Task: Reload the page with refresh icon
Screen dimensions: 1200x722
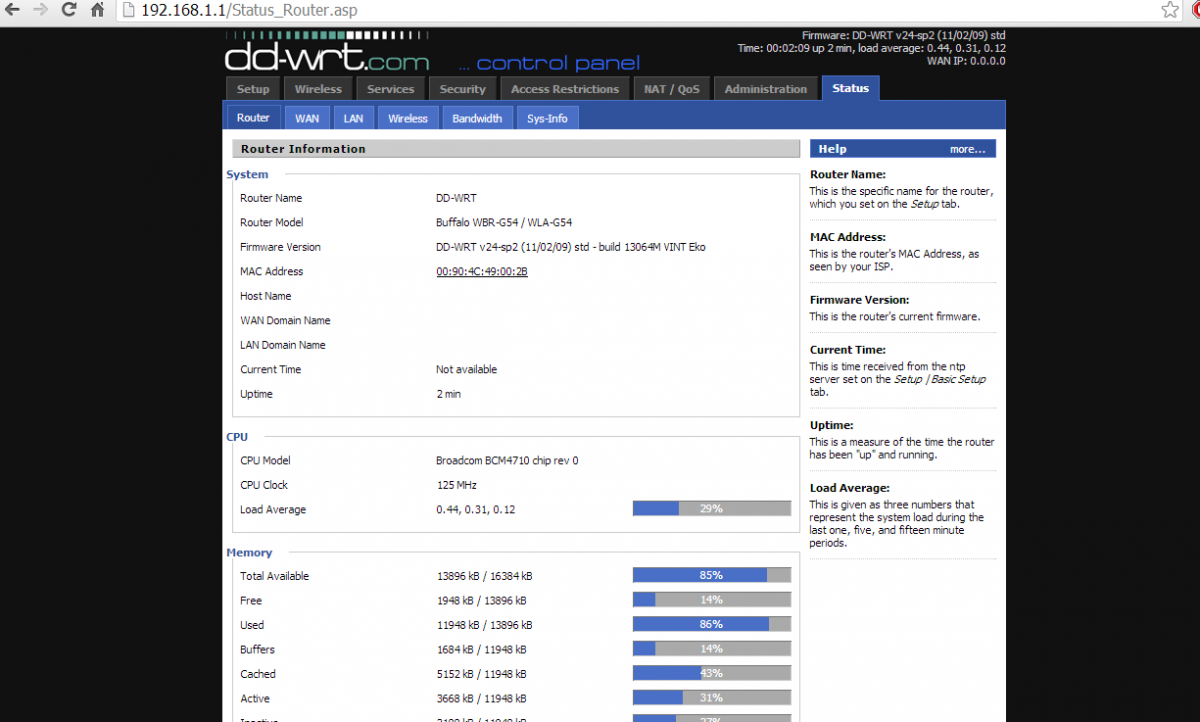Action: 69,11
